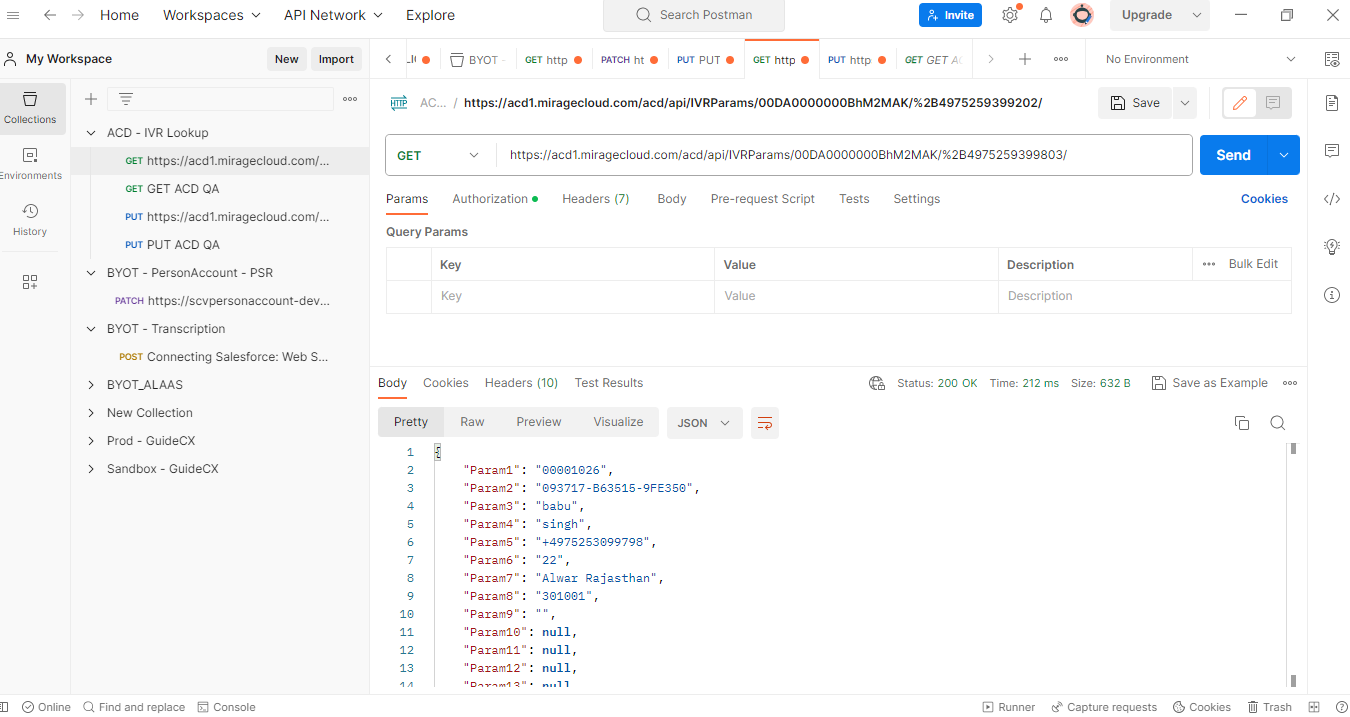Open Upgrade dropdown arrow
Image resolution: width=1350 pixels, height=717 pixels.
point(1196,15)
